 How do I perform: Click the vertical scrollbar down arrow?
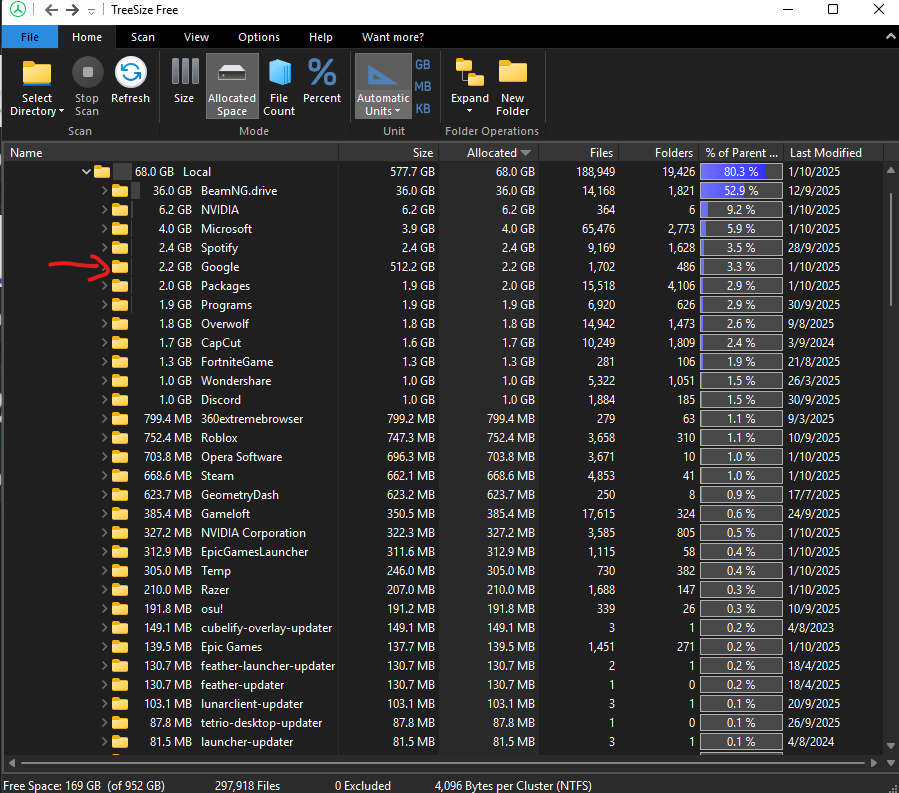tap(890, 745)
